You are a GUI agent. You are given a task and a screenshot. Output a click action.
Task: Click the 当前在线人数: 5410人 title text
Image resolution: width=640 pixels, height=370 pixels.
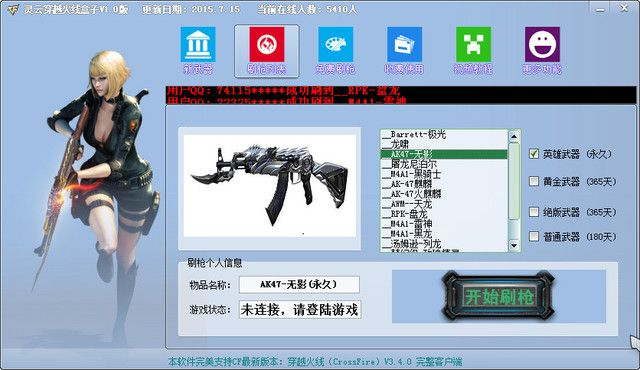pyautogui.click(x=307, y=9)
